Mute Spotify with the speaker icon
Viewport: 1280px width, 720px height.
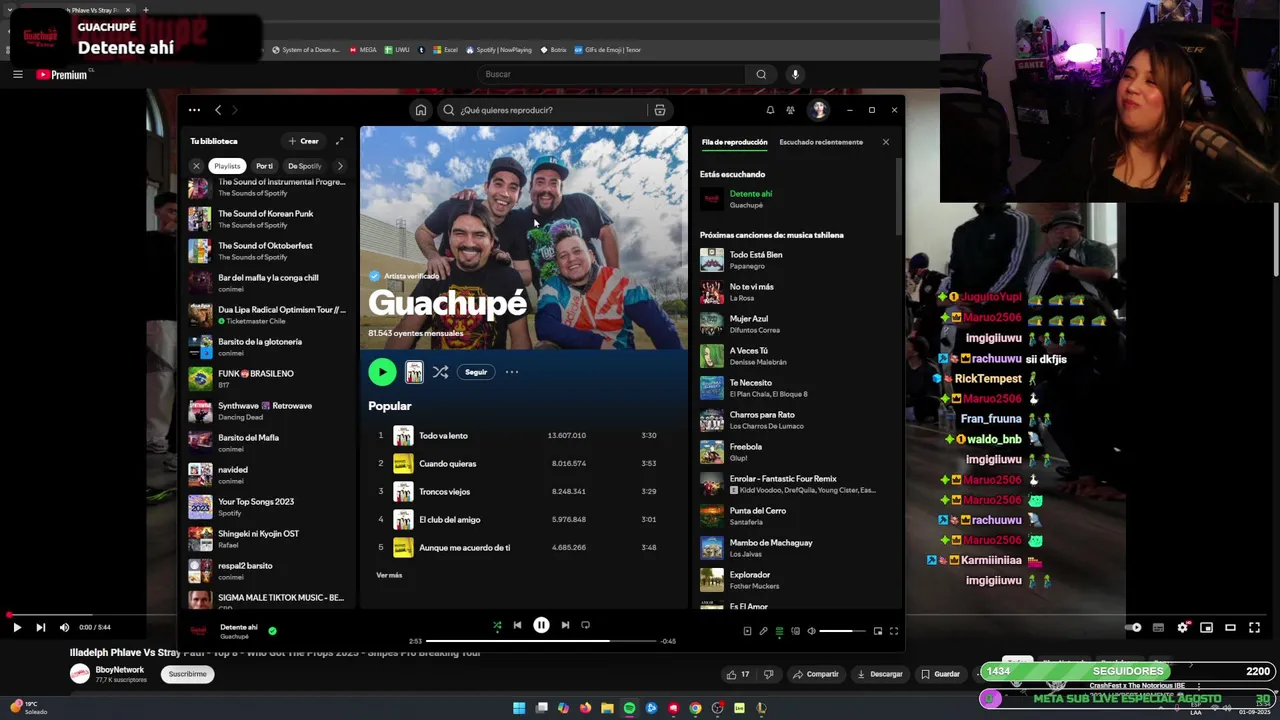coord(811,631)
